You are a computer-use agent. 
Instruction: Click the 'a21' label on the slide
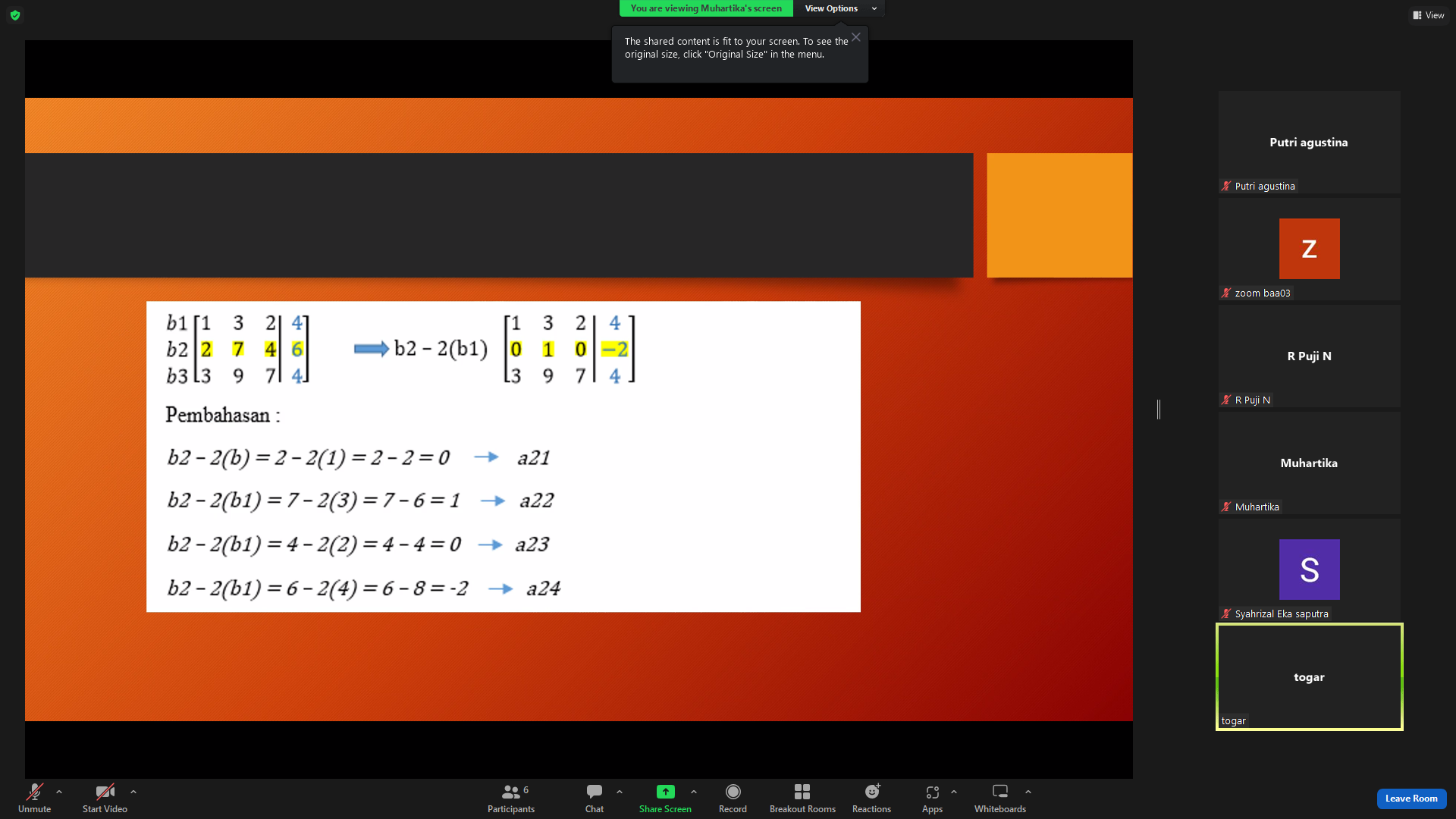point(534,458)
